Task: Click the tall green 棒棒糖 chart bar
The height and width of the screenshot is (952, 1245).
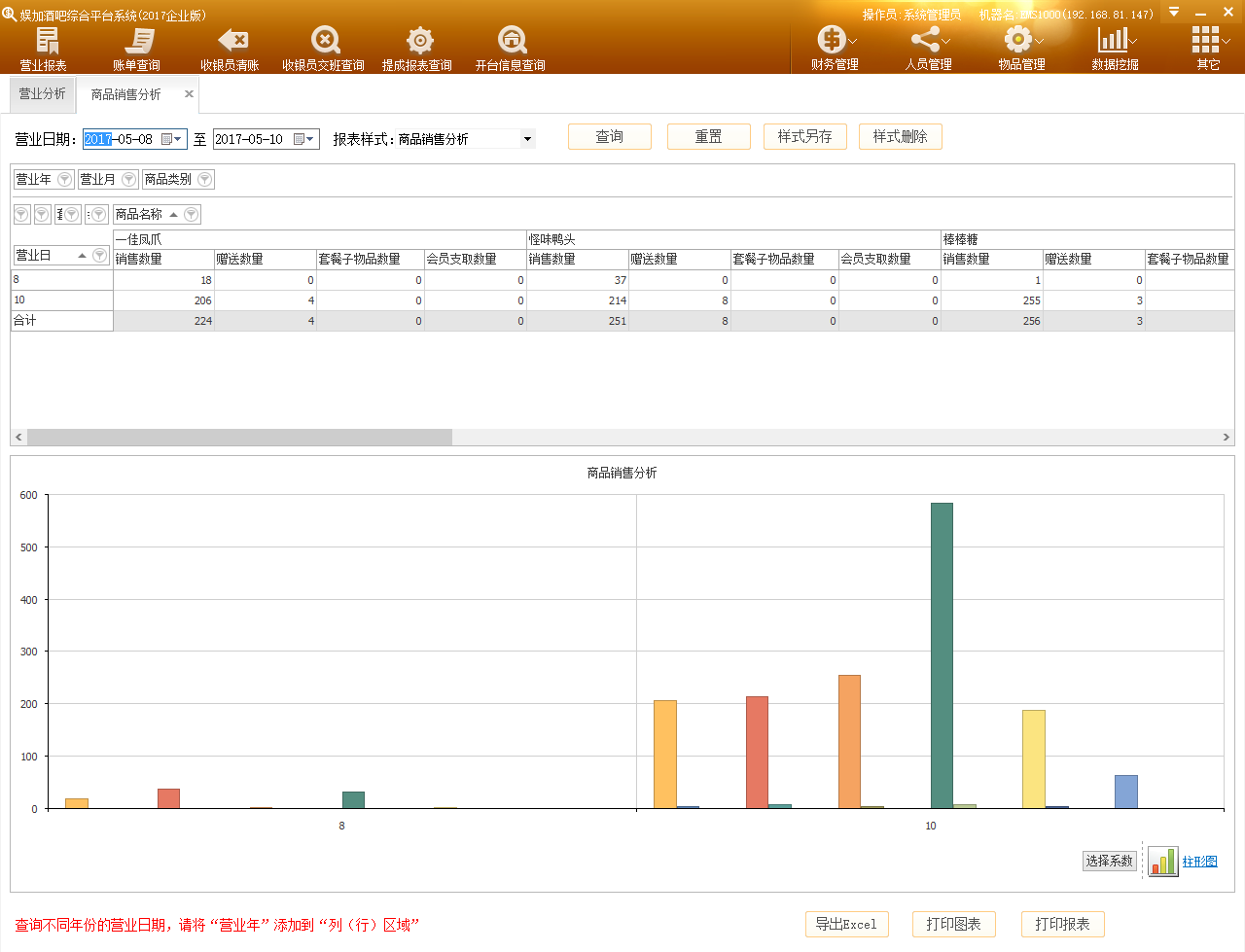Action: [941, 654]
